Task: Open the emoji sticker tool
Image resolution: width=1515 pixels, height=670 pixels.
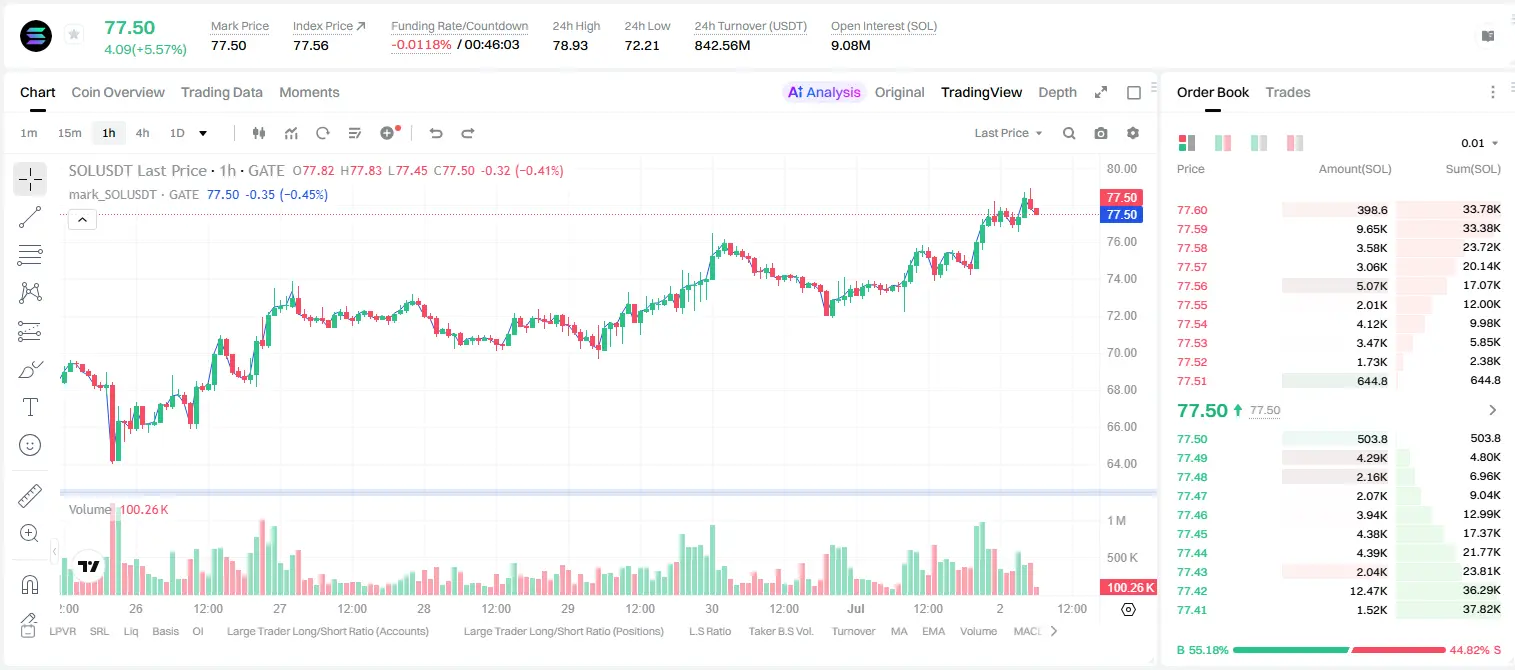Action: [30, 445]
